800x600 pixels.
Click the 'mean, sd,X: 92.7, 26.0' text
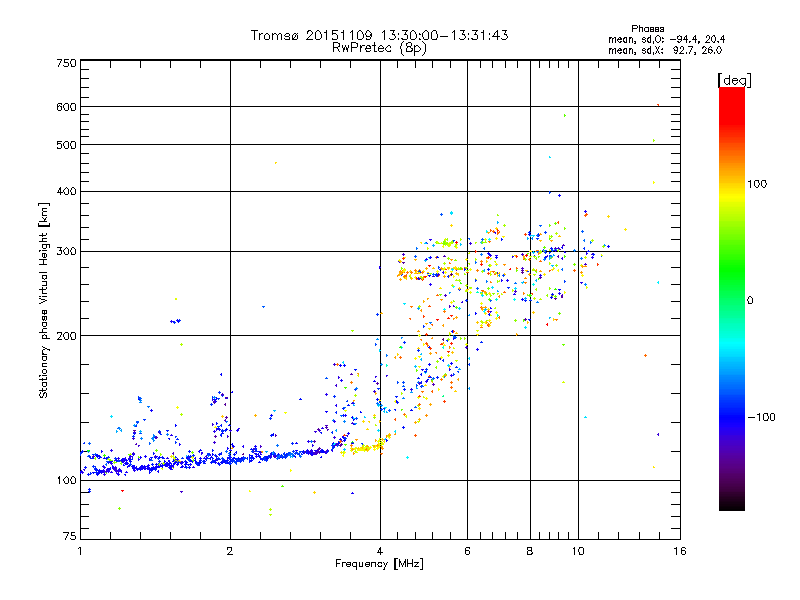665,51
